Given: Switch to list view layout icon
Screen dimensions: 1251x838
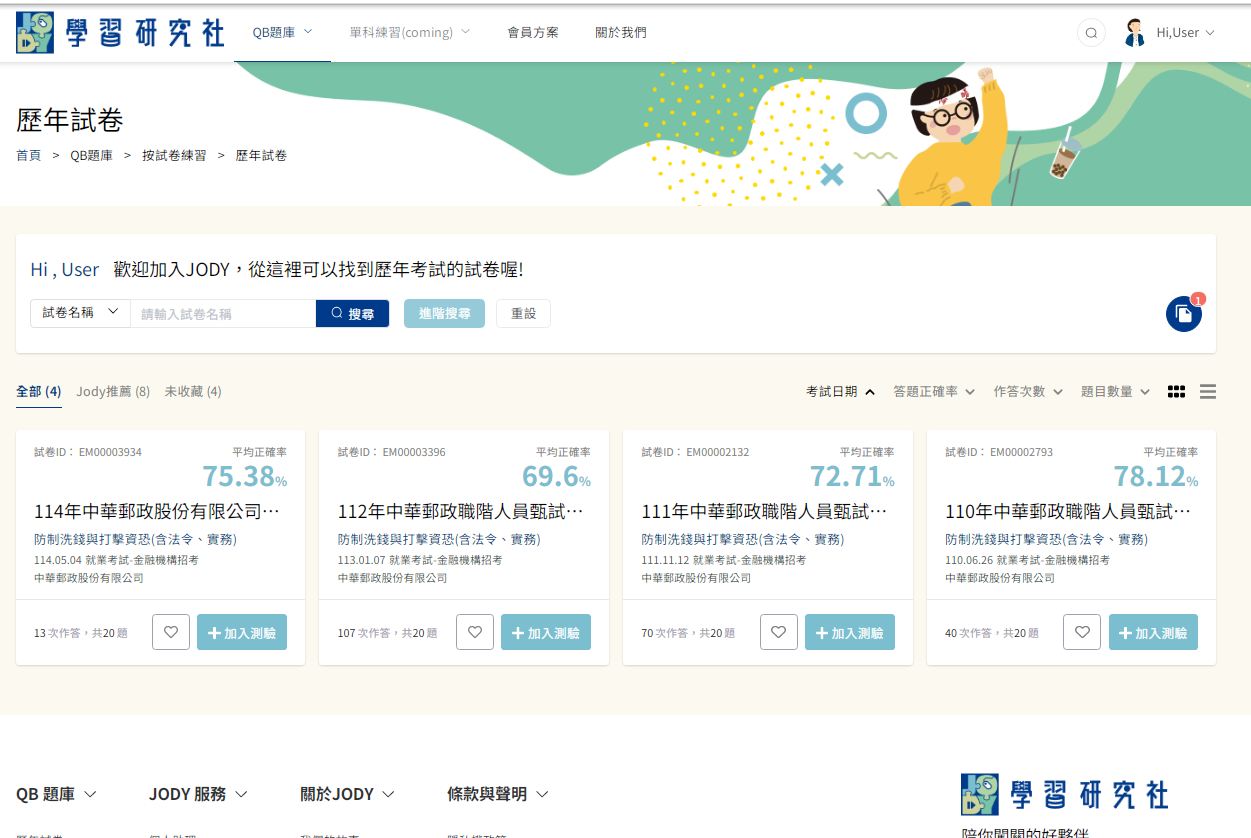Looking at the screenshot, I should tap(1208, 392).
